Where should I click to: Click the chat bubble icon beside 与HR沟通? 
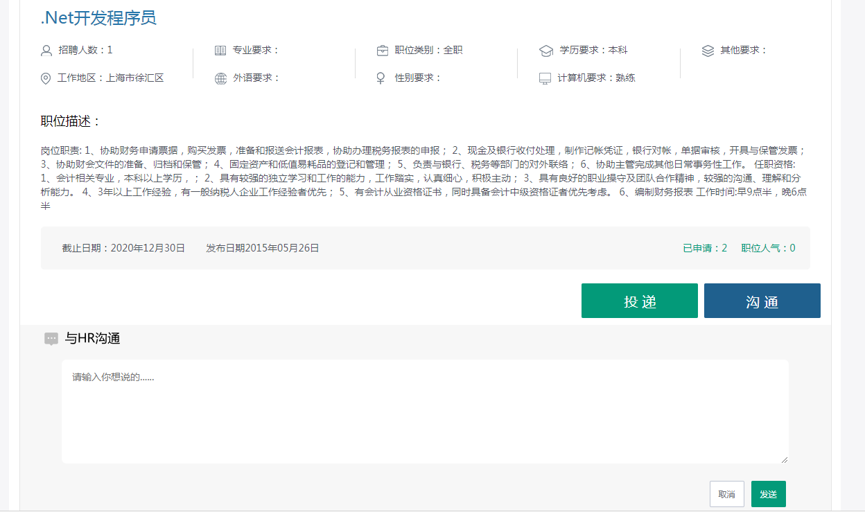tap(51, 339)
